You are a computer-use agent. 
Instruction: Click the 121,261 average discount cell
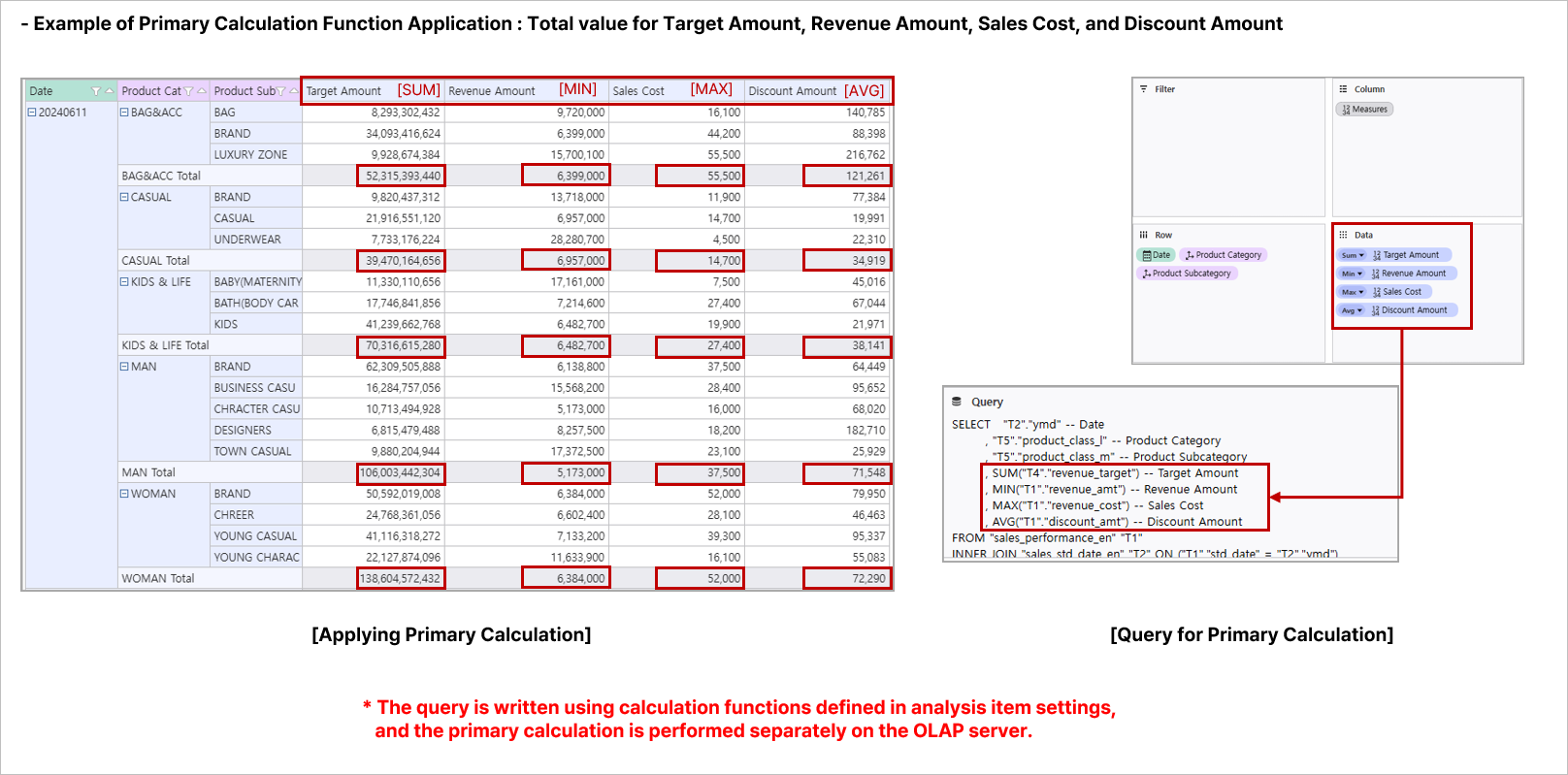(846, 176)
